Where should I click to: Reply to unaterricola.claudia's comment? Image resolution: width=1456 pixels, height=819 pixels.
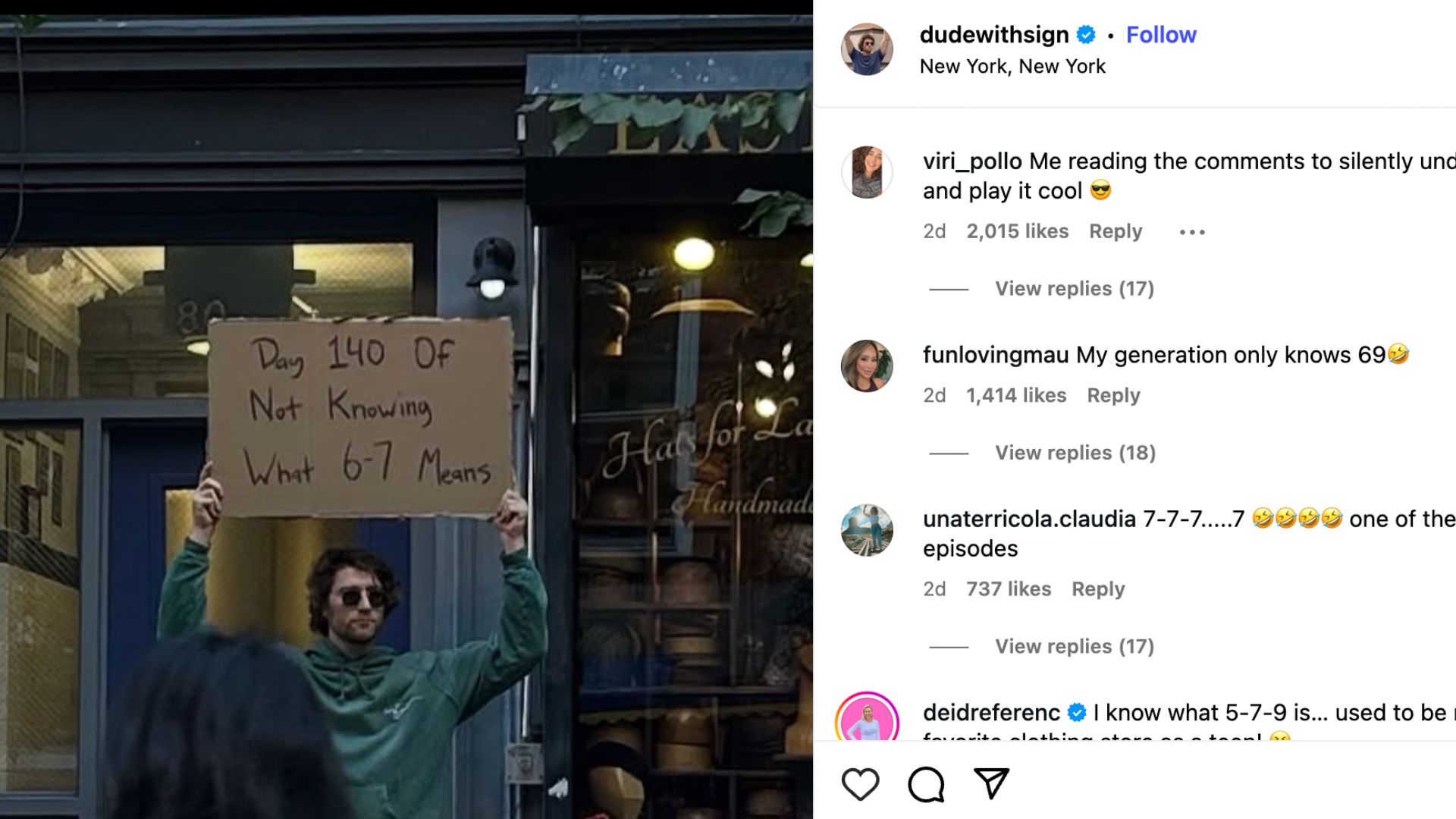pos(1098,589)
